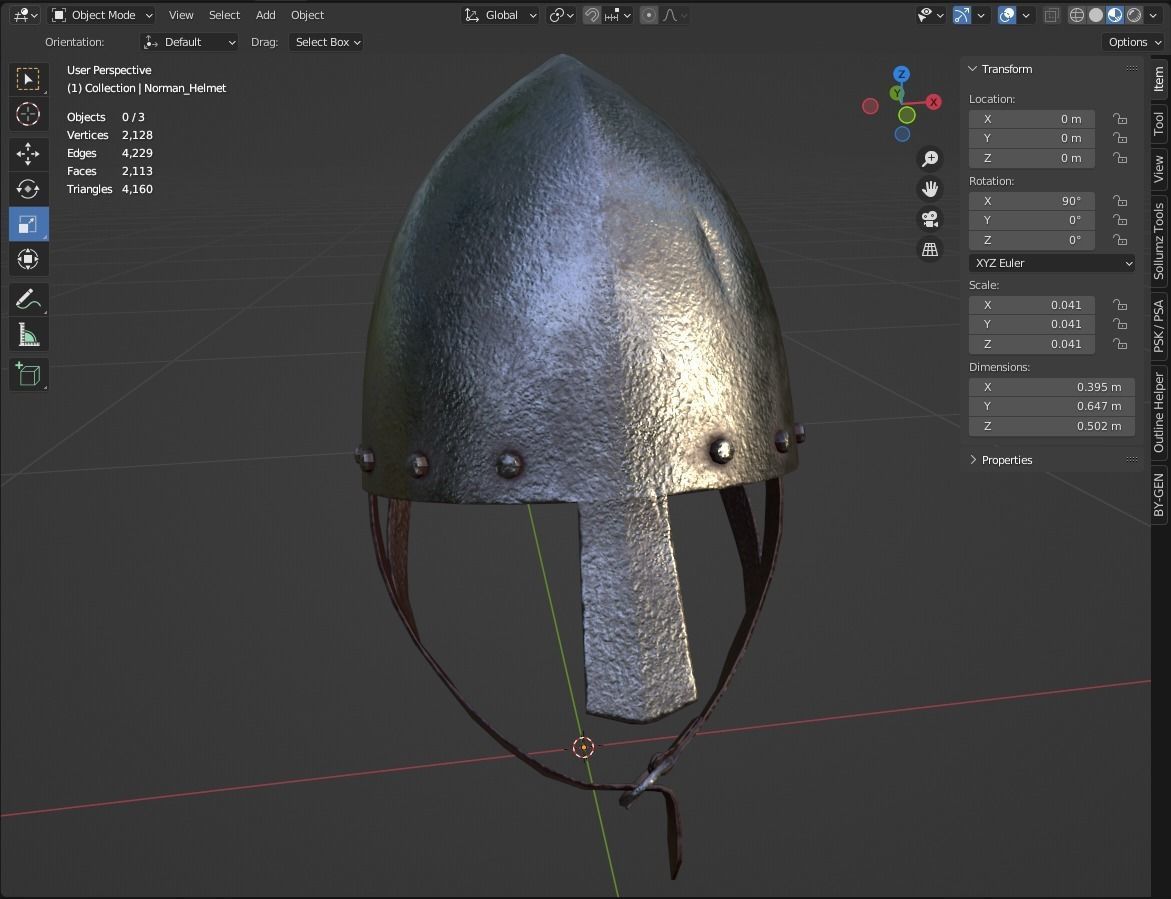Screen dimensions: 1171x899
Task: Pick the Add Cube tool
Action: 28,375
